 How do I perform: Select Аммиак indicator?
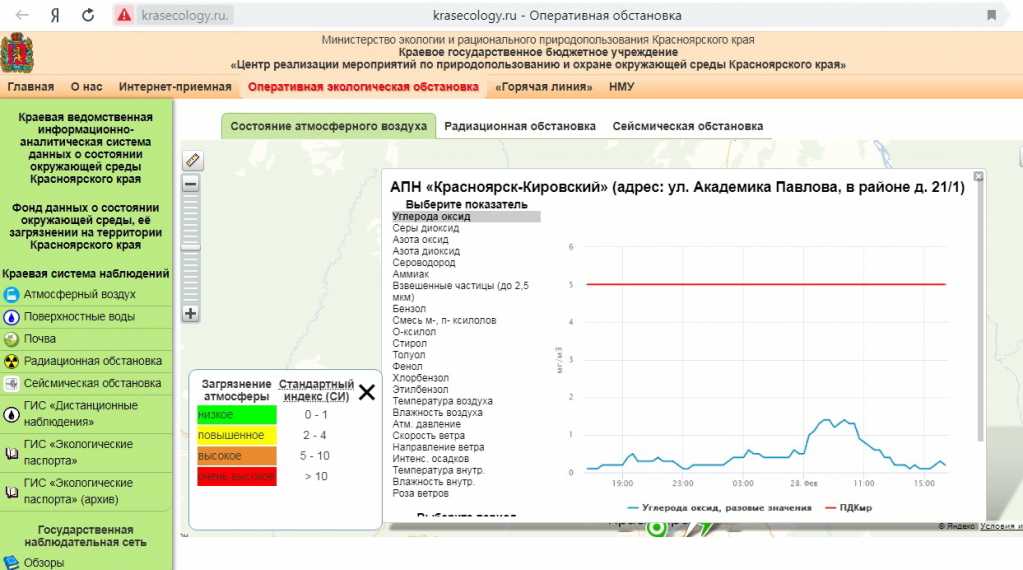point(410,274)
